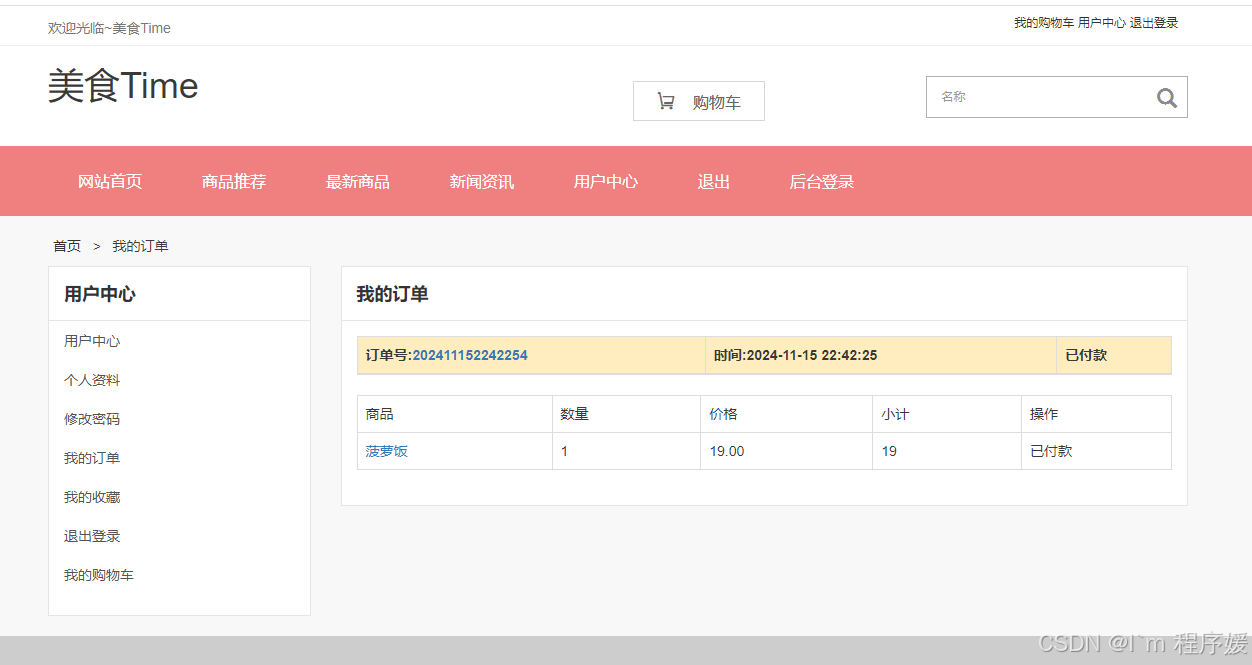Open order number 202411152242254 link
Viewport: 1252px width, 665px height.
click(x=470, y=355)
